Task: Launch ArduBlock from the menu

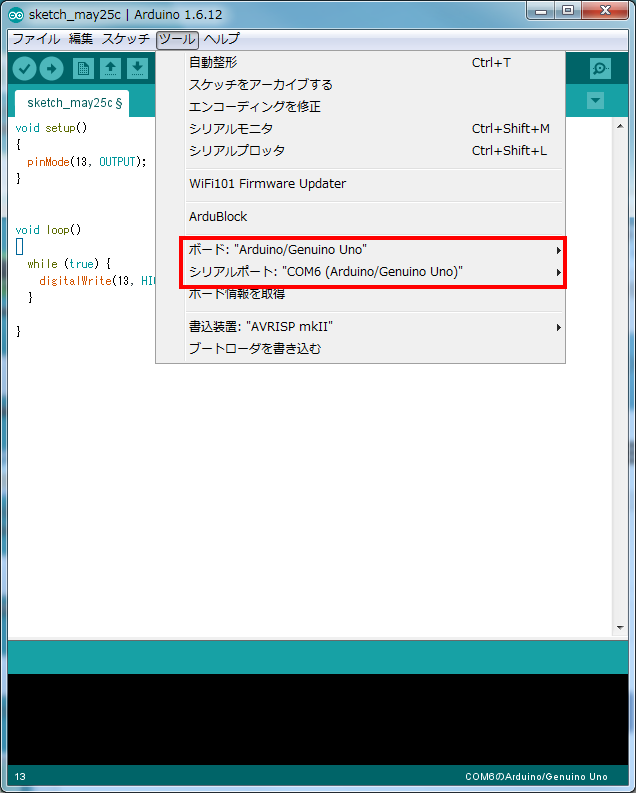Action: click(x=218, y=217)
